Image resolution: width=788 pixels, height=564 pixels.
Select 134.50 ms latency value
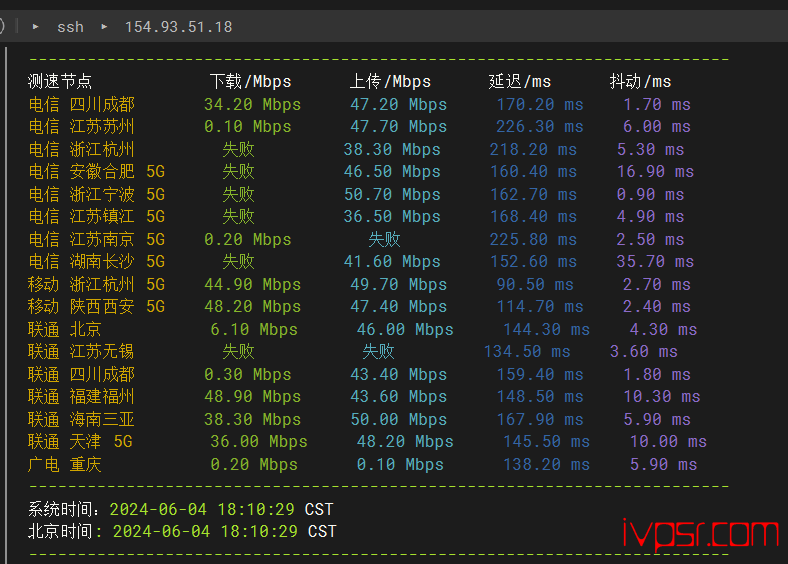(x=527, y=352)
